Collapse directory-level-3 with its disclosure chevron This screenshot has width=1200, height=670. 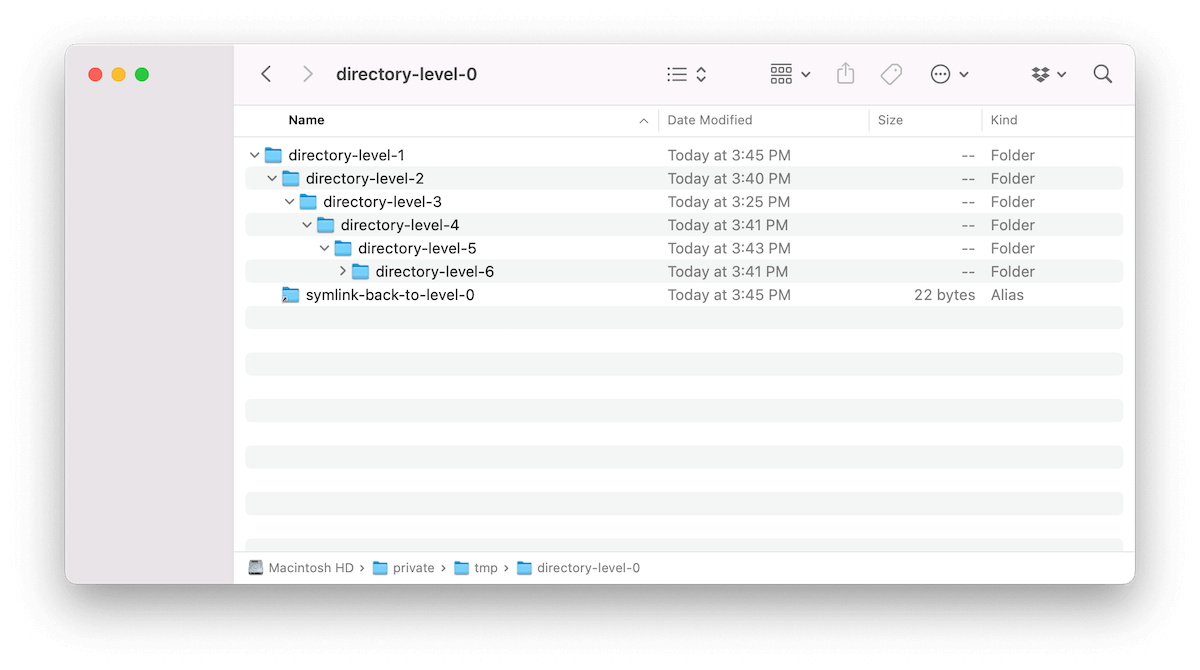coord(289,202)
